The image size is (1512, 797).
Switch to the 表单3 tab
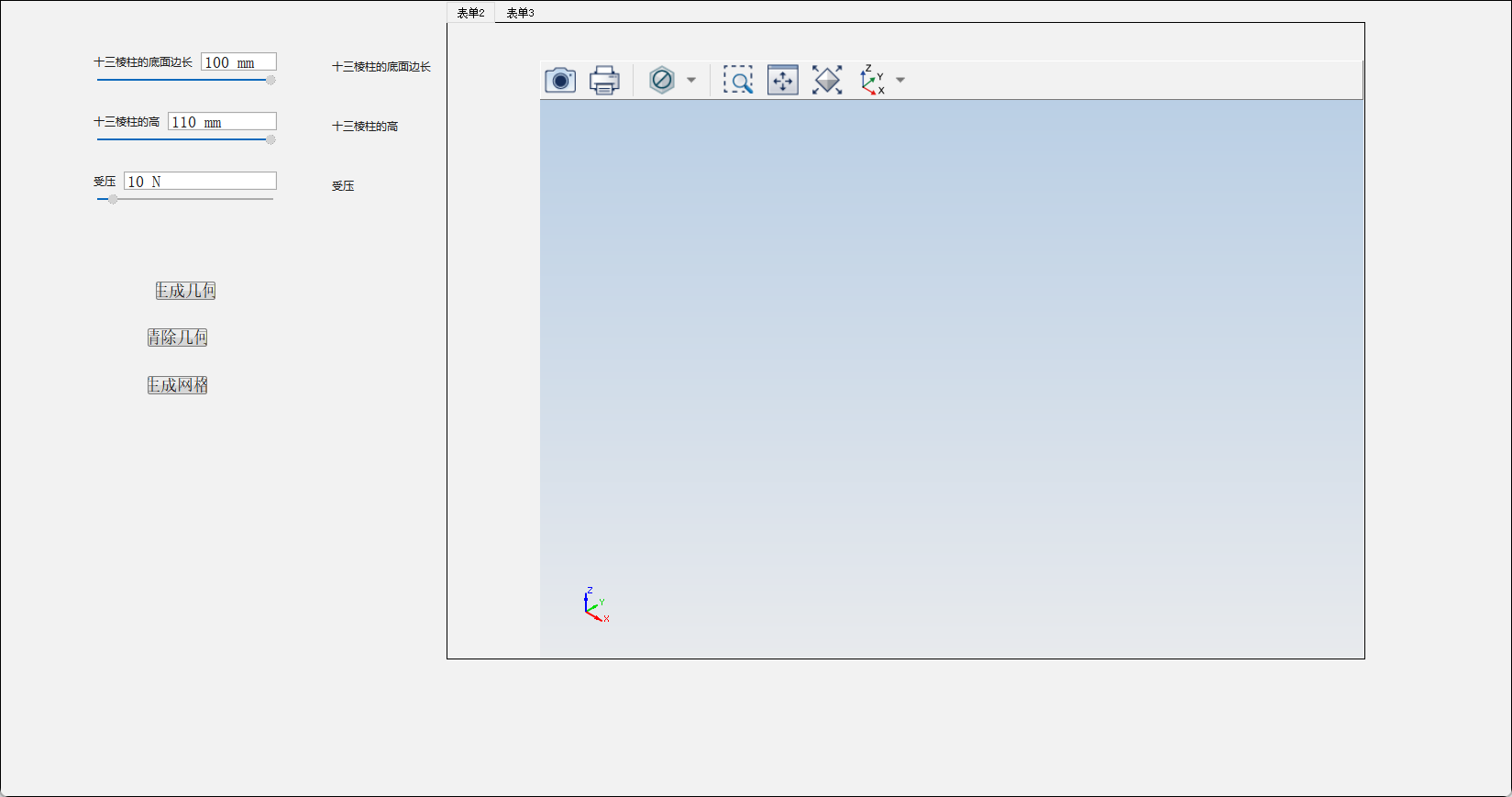coord(520,13)
